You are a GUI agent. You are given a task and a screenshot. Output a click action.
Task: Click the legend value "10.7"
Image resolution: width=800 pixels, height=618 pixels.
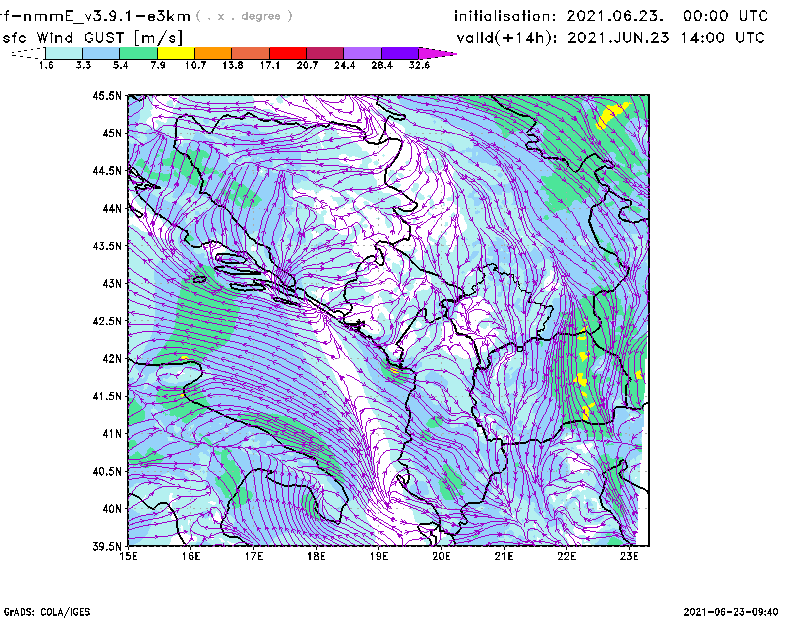(x=195, y=65)
